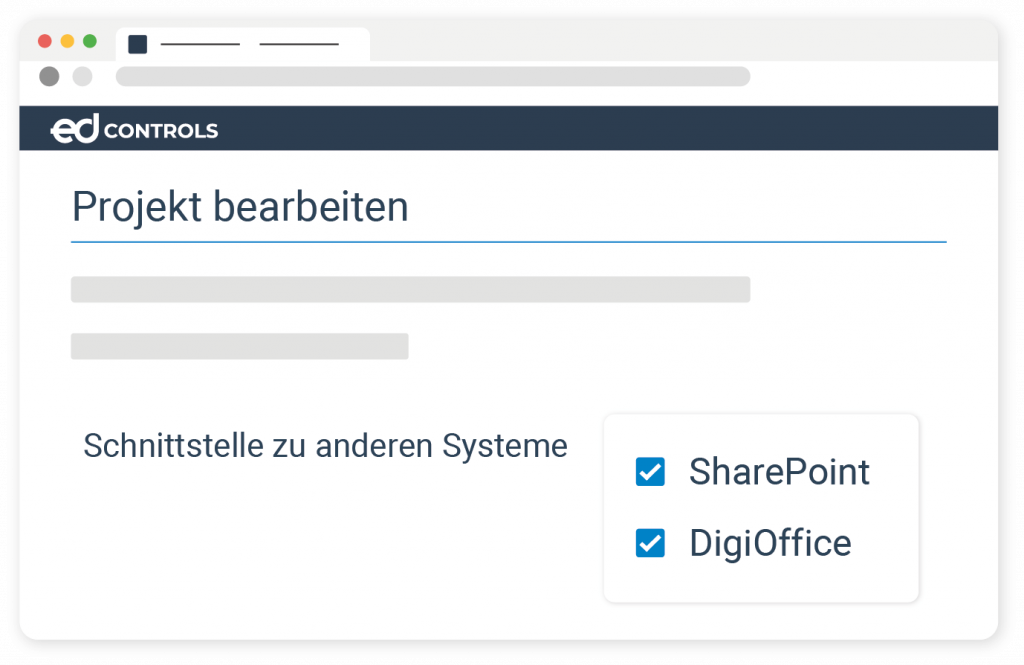Toggle the DigiOffice checkbox
Screen dimensions: 1024x665
click(x=650, y=543)
